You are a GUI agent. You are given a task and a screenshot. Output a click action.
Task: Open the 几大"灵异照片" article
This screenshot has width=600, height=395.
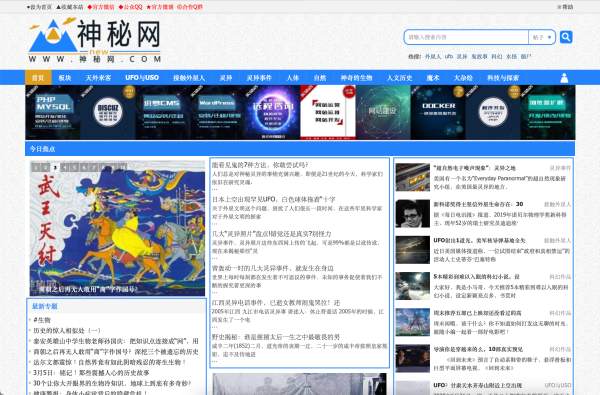click(272, 234)
